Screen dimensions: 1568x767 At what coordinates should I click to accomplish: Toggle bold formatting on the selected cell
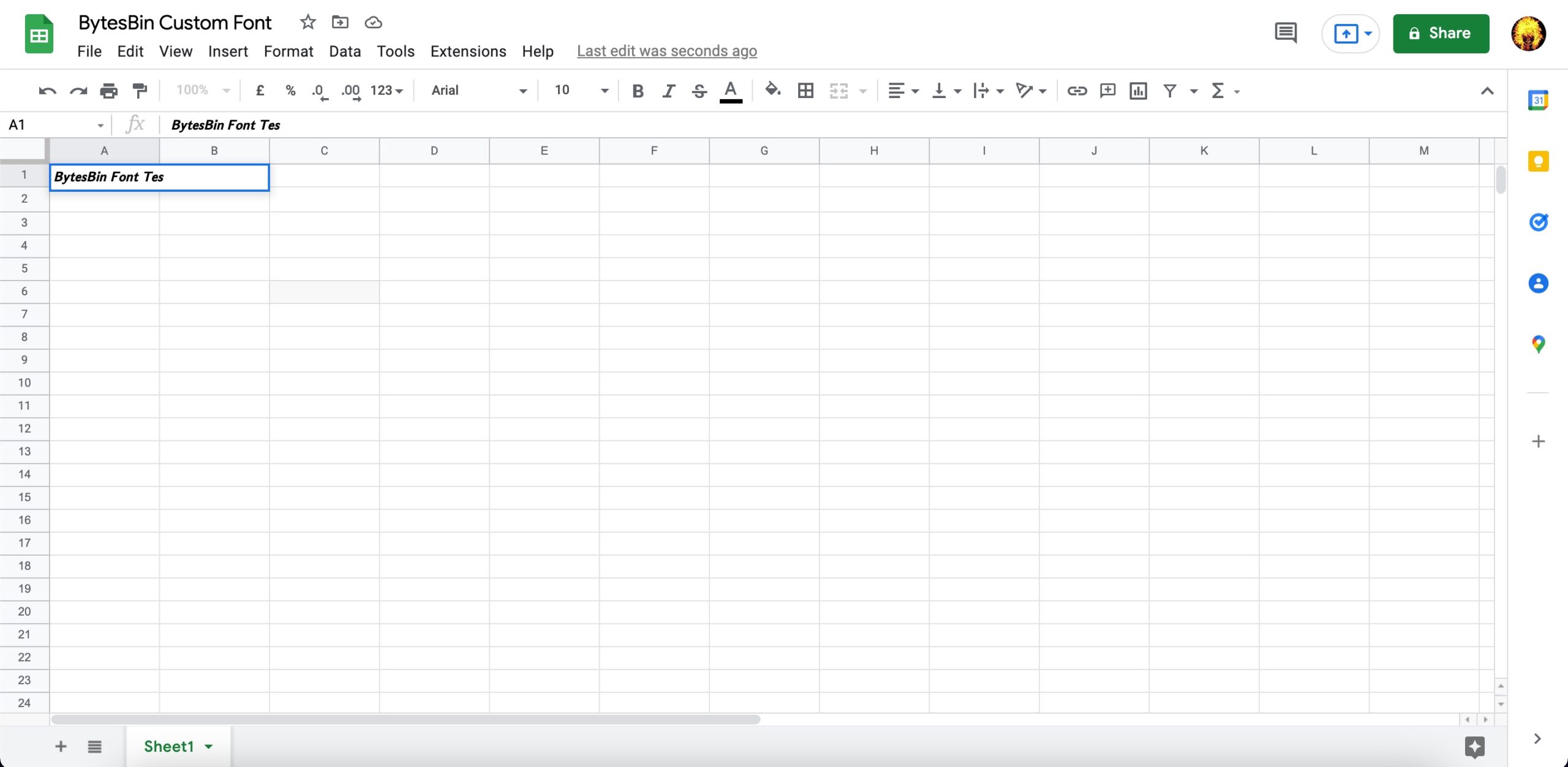(x=638, y=91)
